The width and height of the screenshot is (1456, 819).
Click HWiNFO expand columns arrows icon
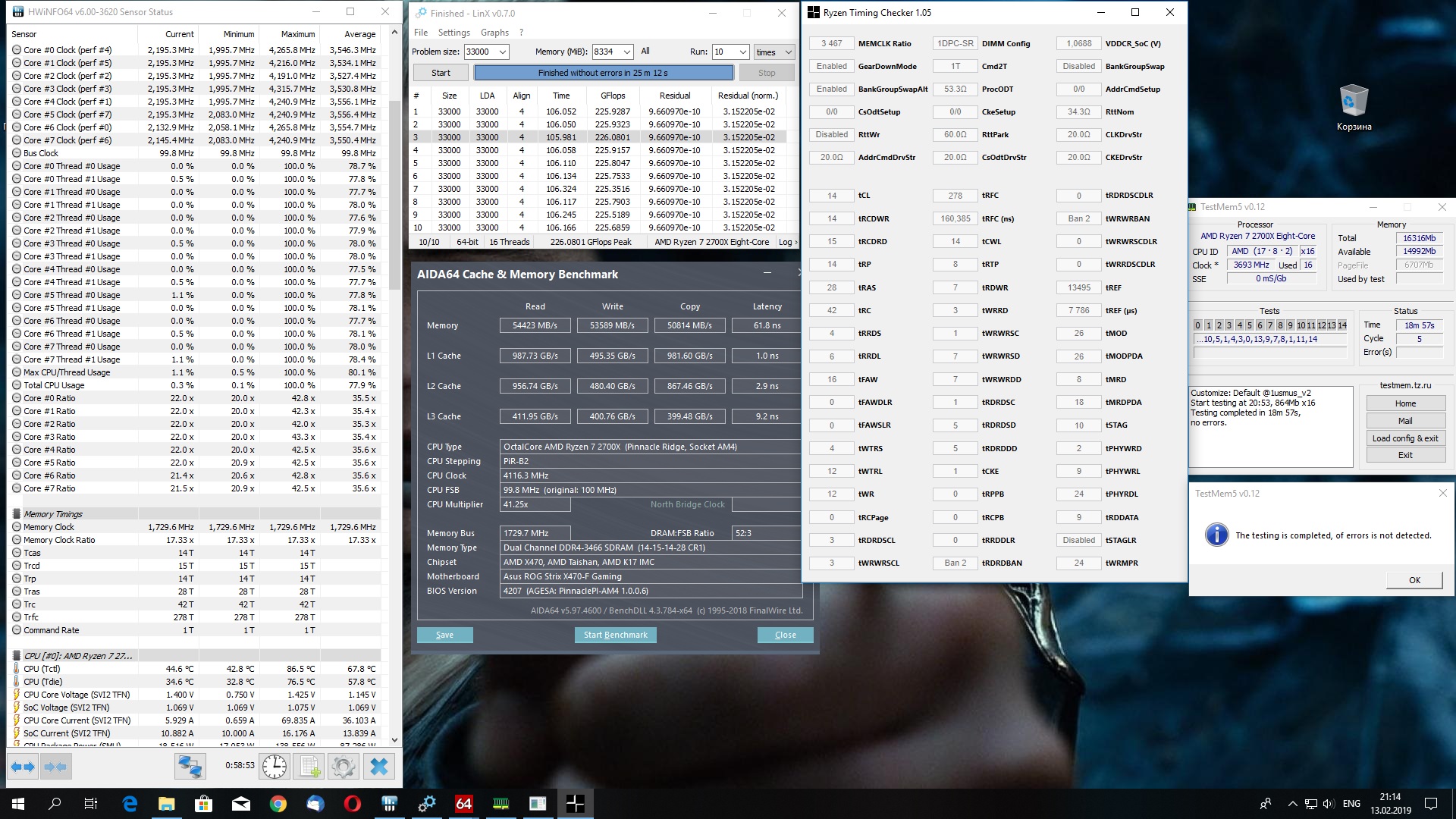[x=23, y=767]
